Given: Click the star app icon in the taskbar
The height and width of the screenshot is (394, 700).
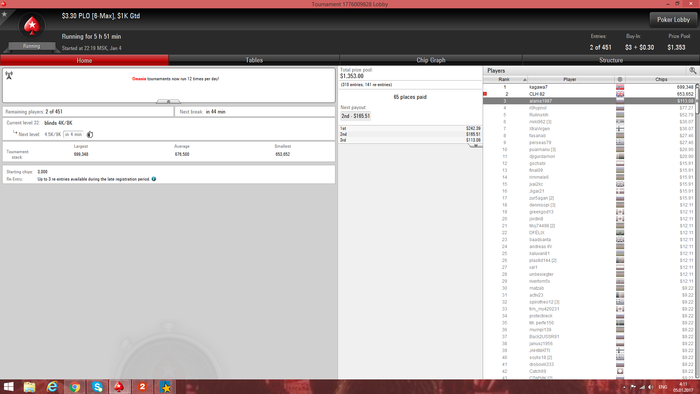Looking at the screenshot, I should tap(166, 387).
